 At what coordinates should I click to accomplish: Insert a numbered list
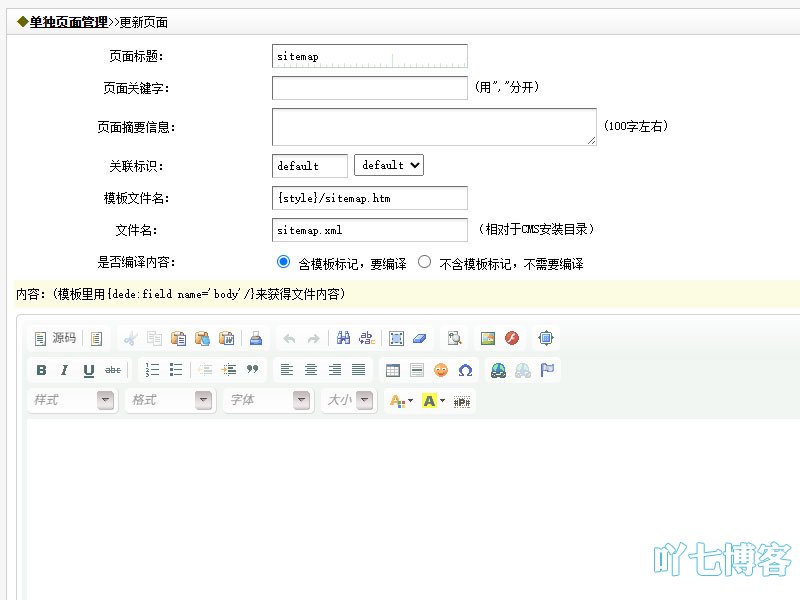[152, 370]
